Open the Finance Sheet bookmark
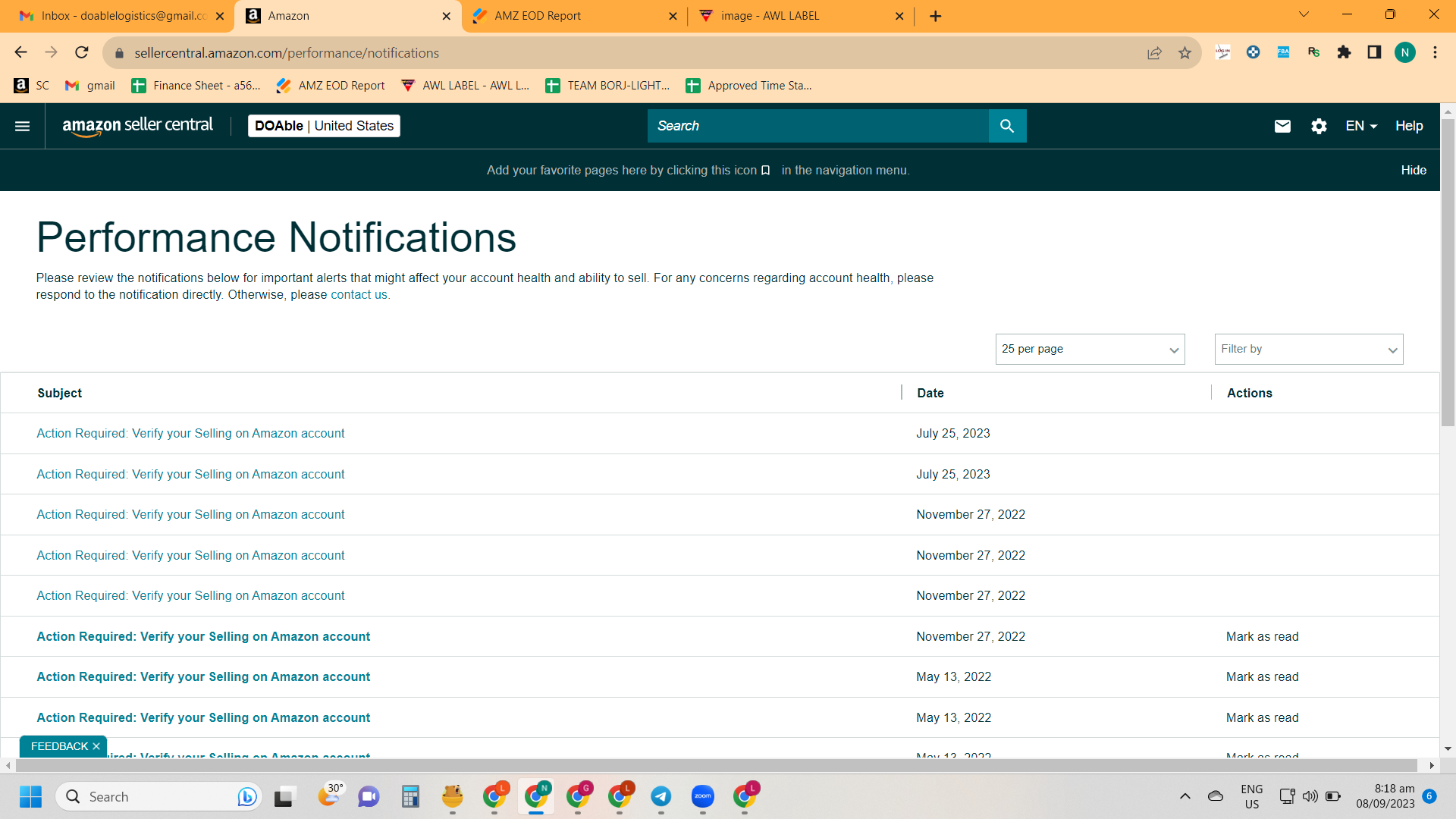This screenshot has width=1456, height=819. tap(196, 86)
